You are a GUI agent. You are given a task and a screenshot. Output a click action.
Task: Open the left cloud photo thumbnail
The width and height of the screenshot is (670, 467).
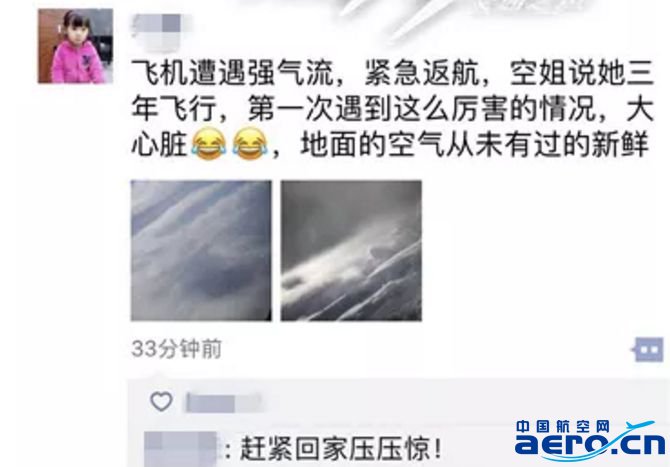[x=201, y=250]
